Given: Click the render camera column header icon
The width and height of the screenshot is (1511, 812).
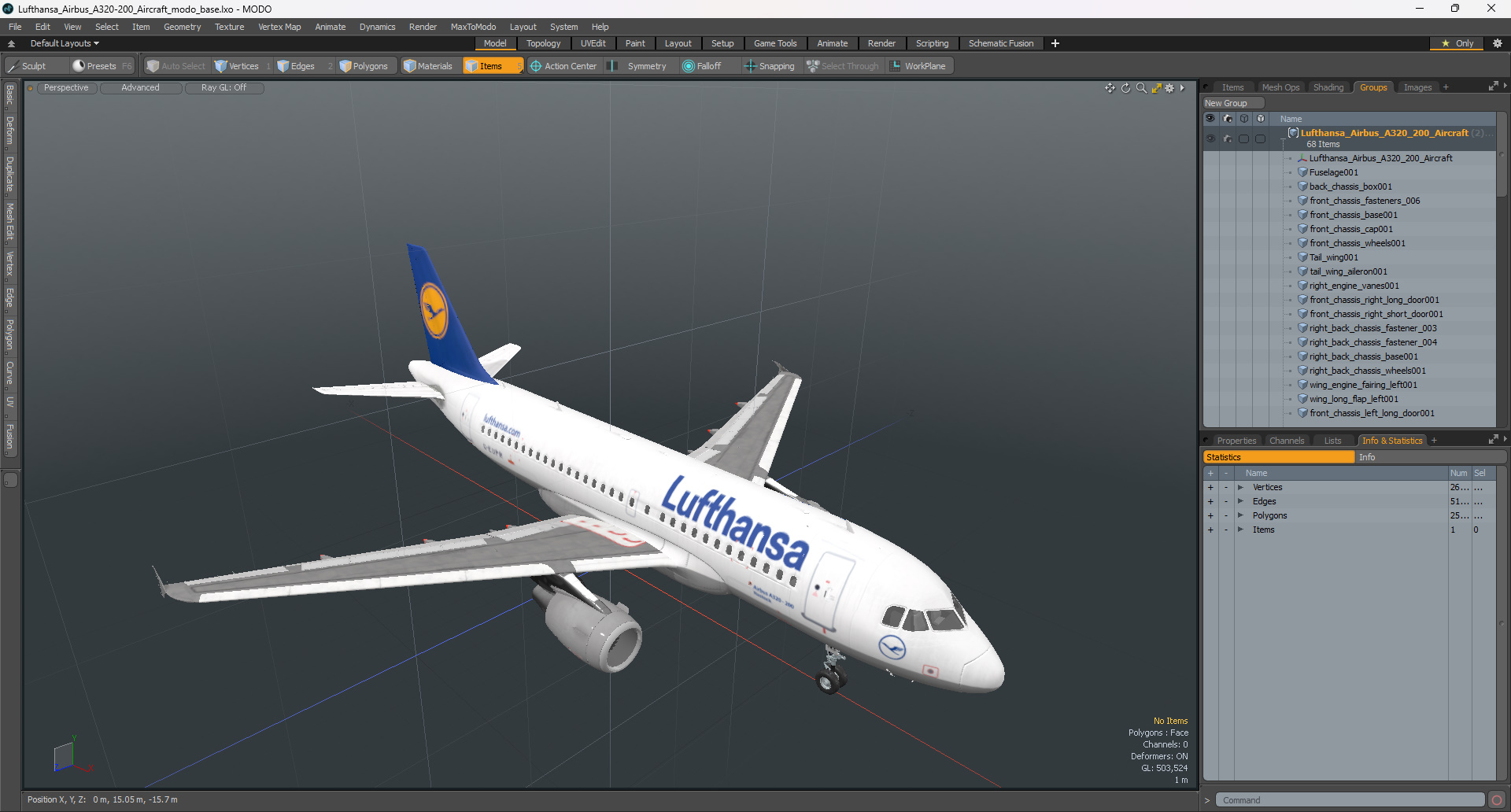Looking at the screenshot, I should pos(1228,119).
